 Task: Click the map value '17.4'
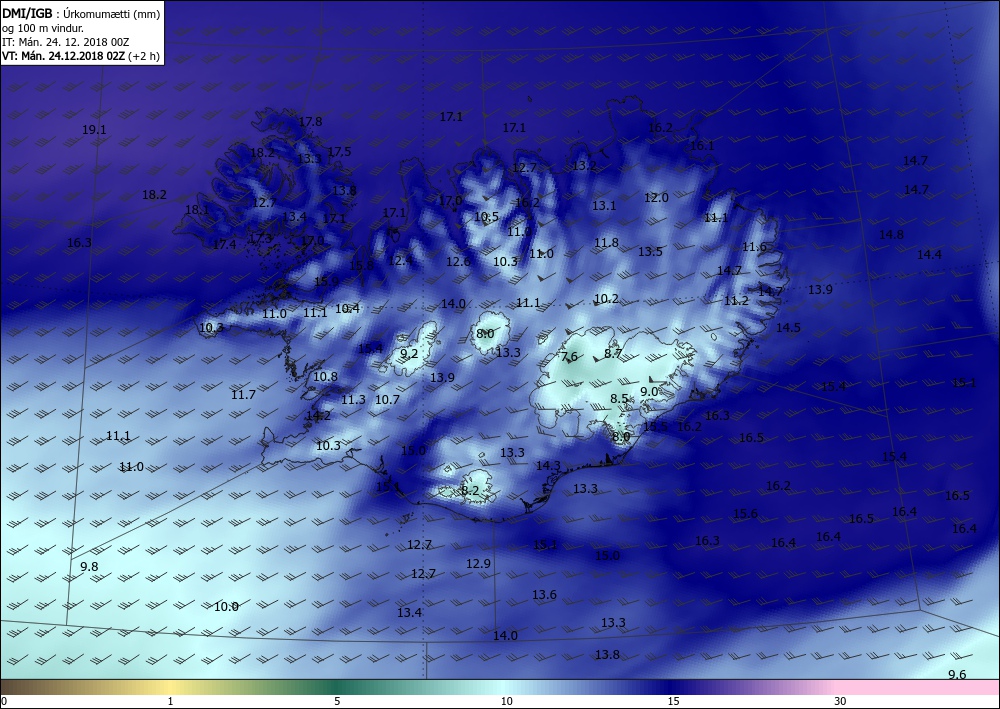click(x=224, y=244)
